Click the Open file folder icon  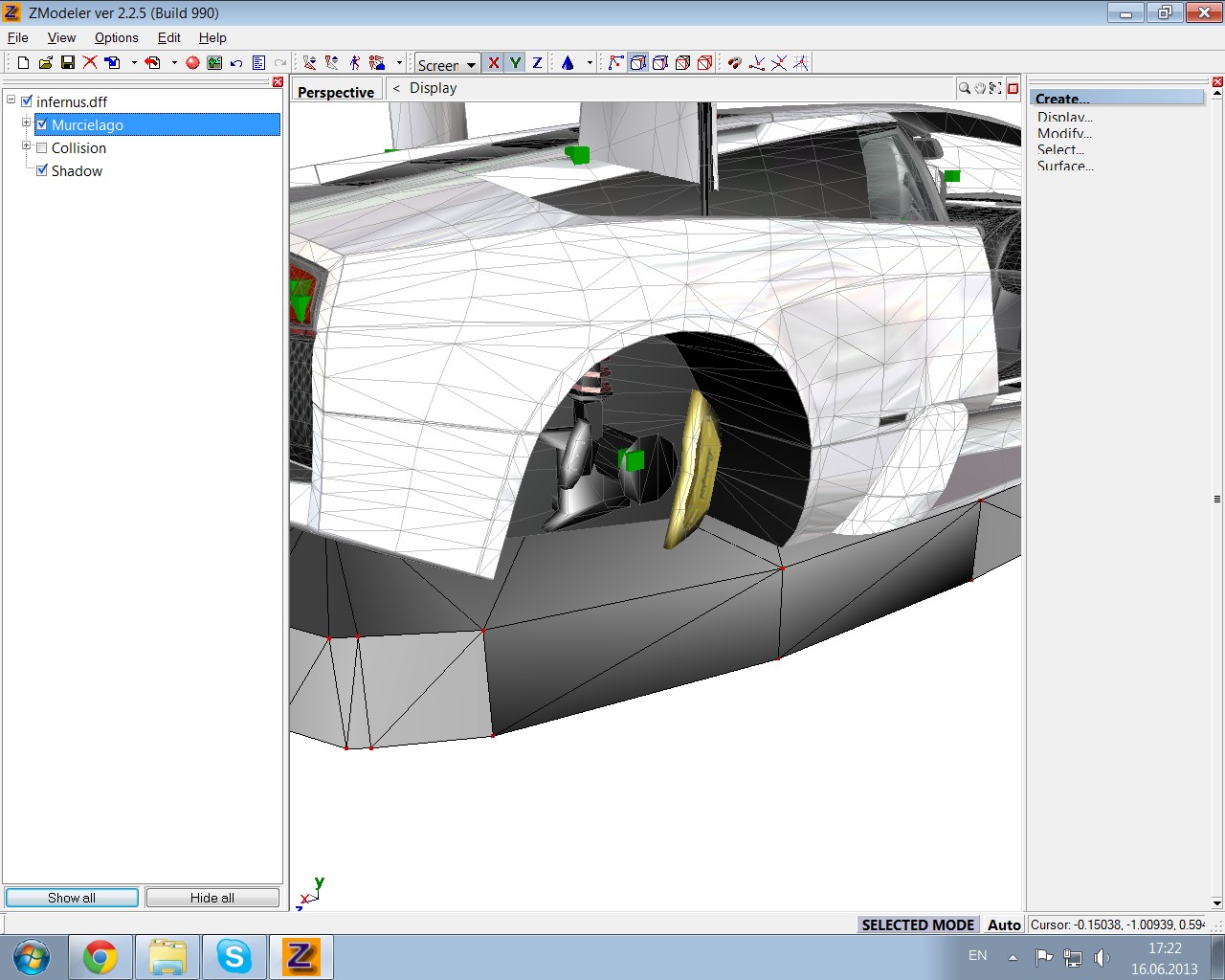coord(45,63)
